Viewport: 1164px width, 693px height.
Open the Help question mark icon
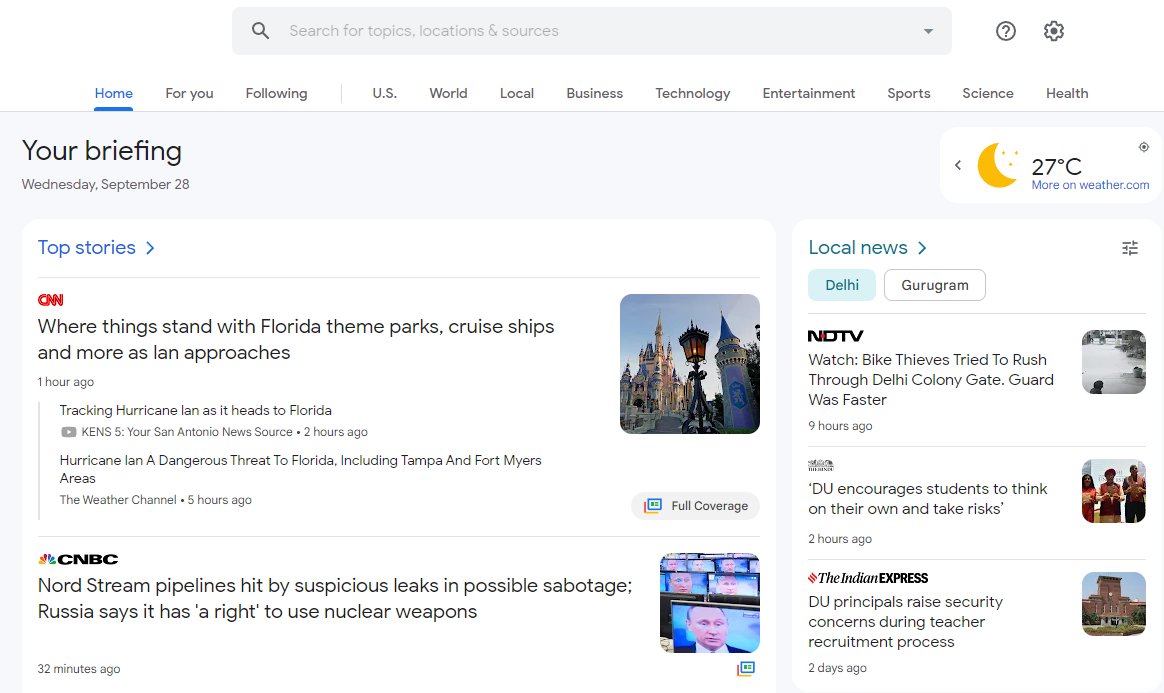click(x=1006, y=31)
